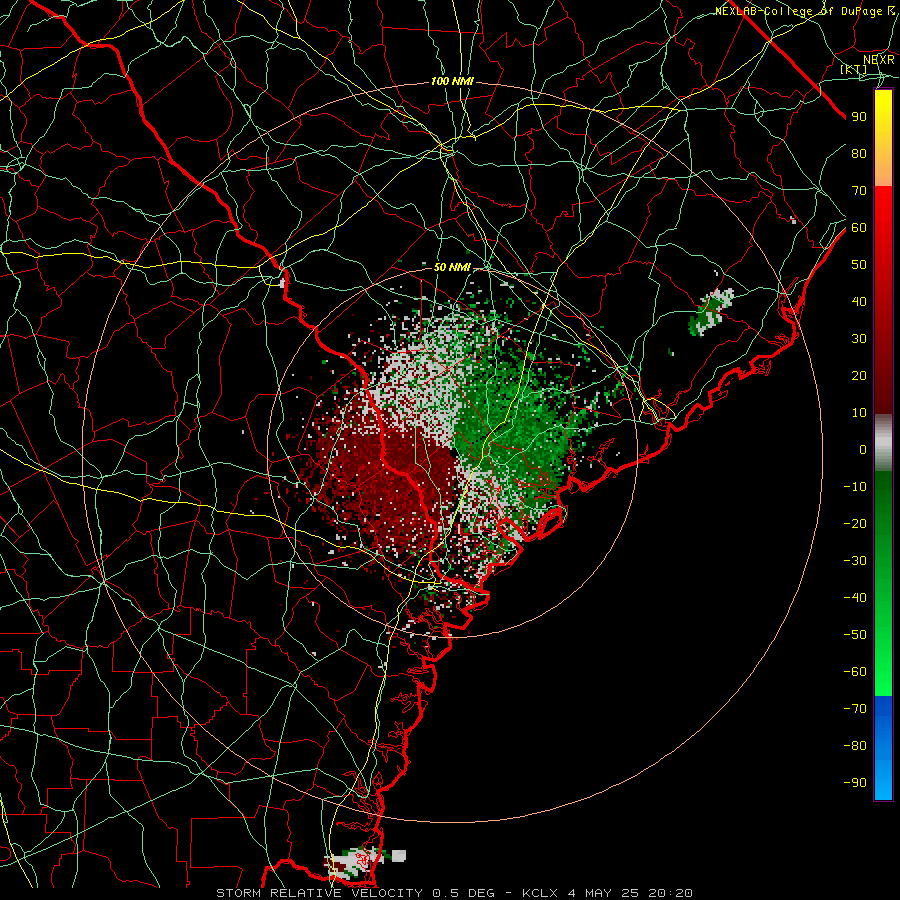This screenshot has width=900, height=900.
Task: Click the Storm Relative Velocity product caption
Action: point(455,893)
